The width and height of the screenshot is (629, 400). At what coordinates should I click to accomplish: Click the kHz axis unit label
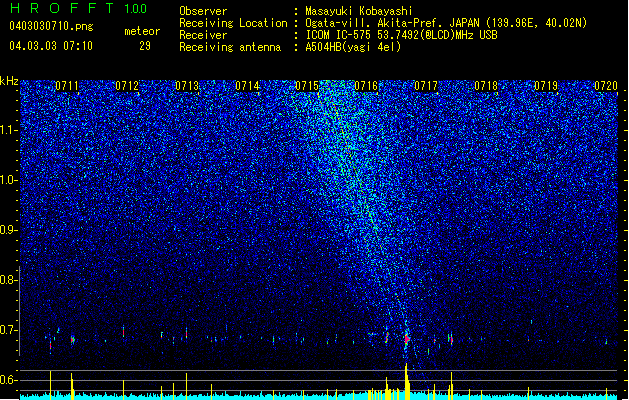[x=9, y=81]
